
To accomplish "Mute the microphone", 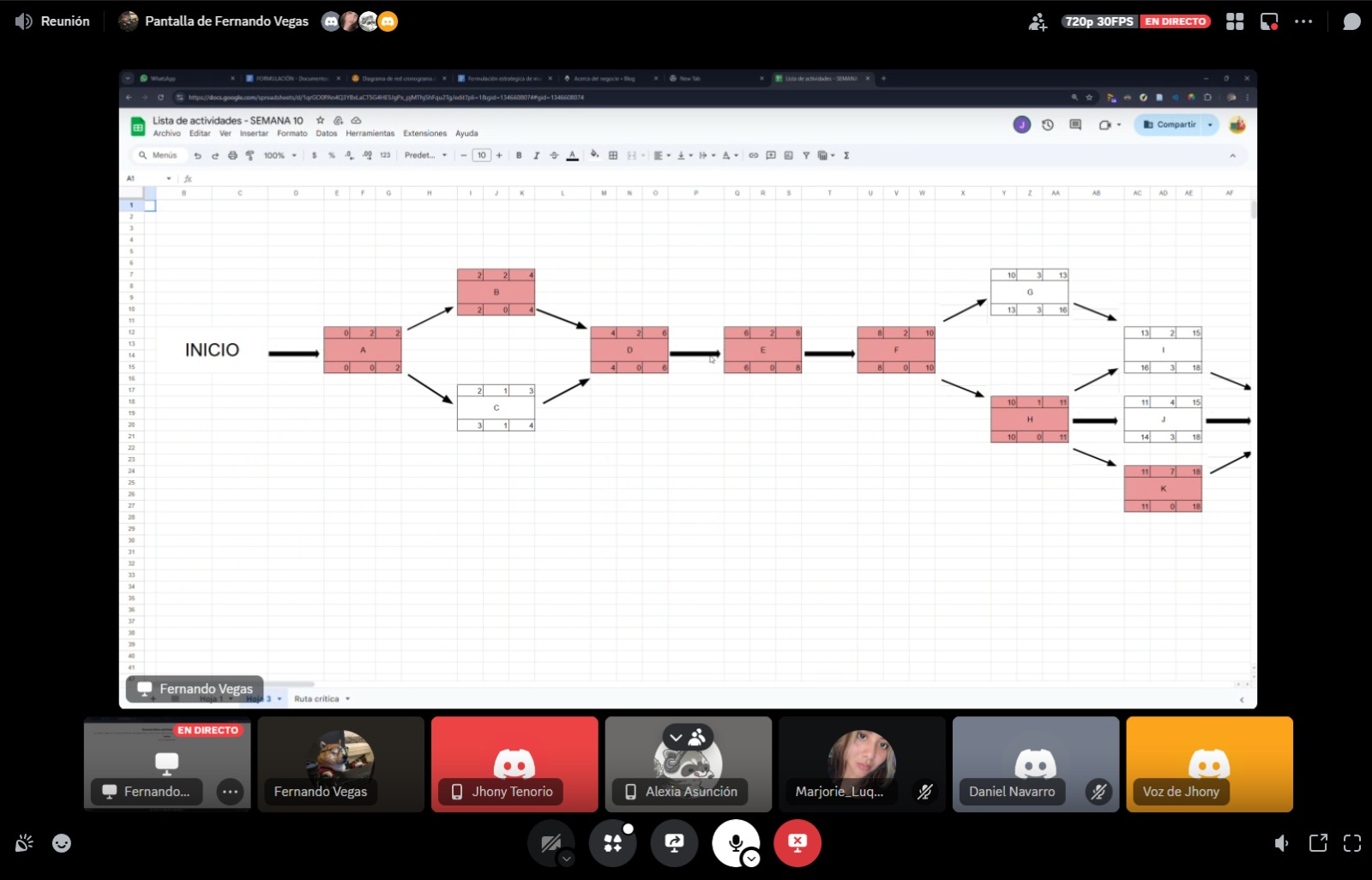I will click(734, 841).
